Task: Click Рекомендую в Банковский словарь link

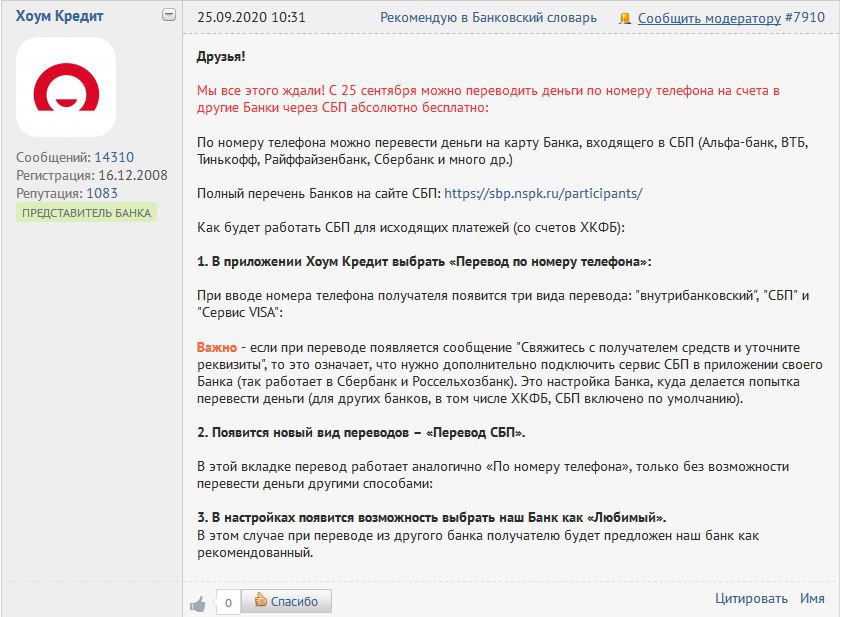Action: click(x=488, y=18)
